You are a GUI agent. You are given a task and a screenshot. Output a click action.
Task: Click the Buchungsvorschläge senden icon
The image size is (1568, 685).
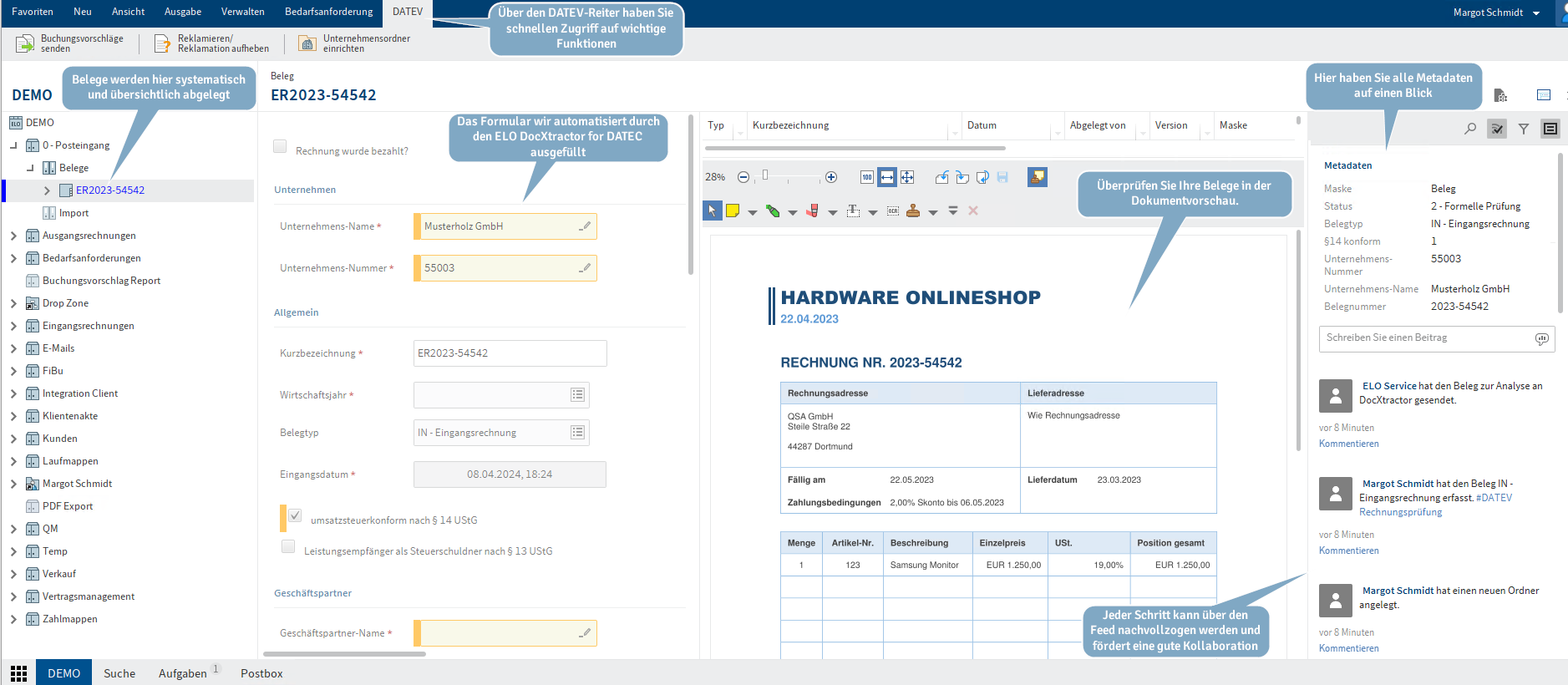25,43
